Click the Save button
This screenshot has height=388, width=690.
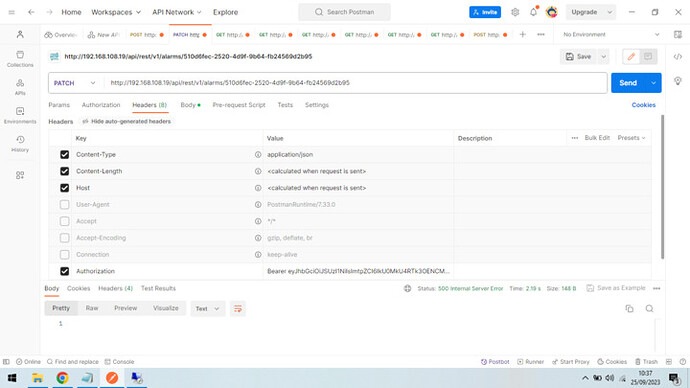coord(579,57)
